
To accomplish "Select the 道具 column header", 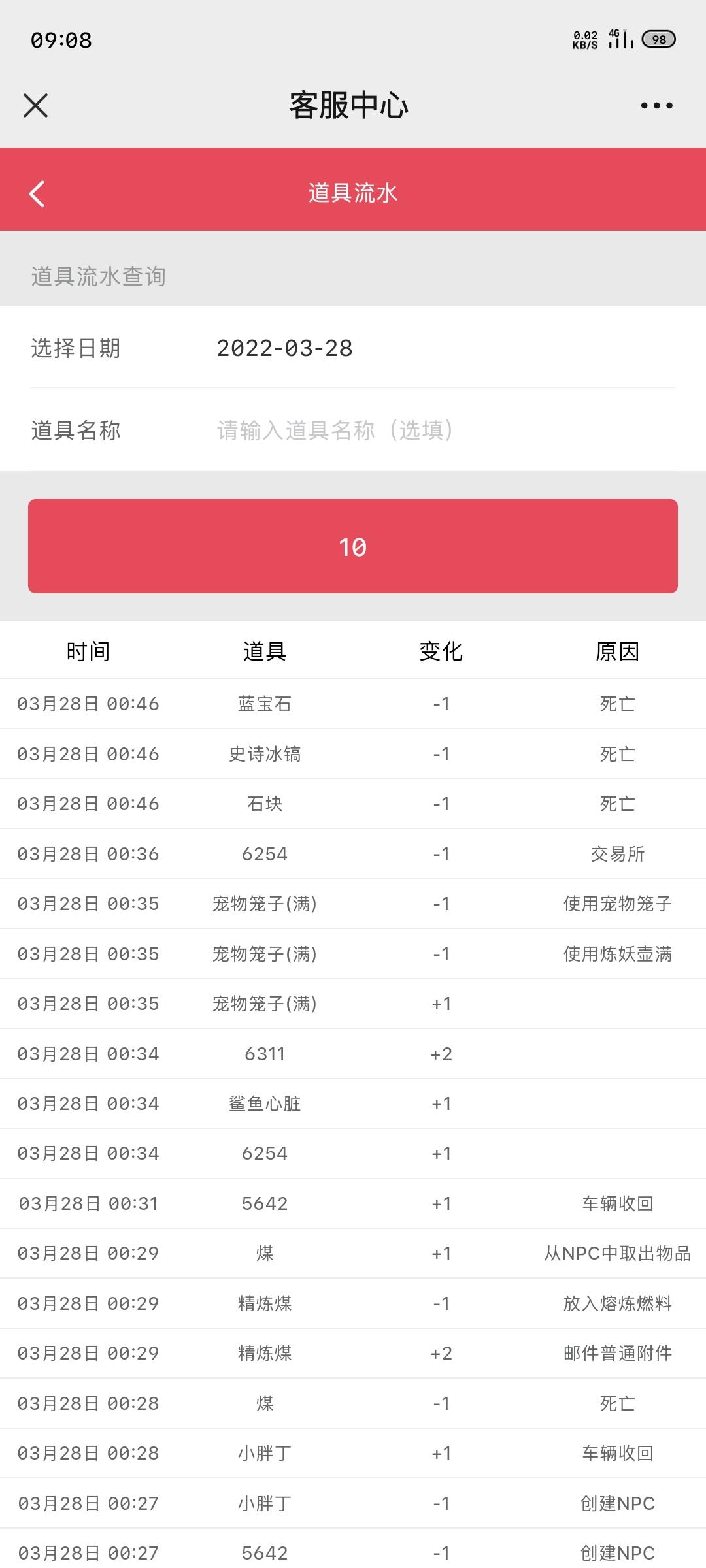I will [265, 651].
